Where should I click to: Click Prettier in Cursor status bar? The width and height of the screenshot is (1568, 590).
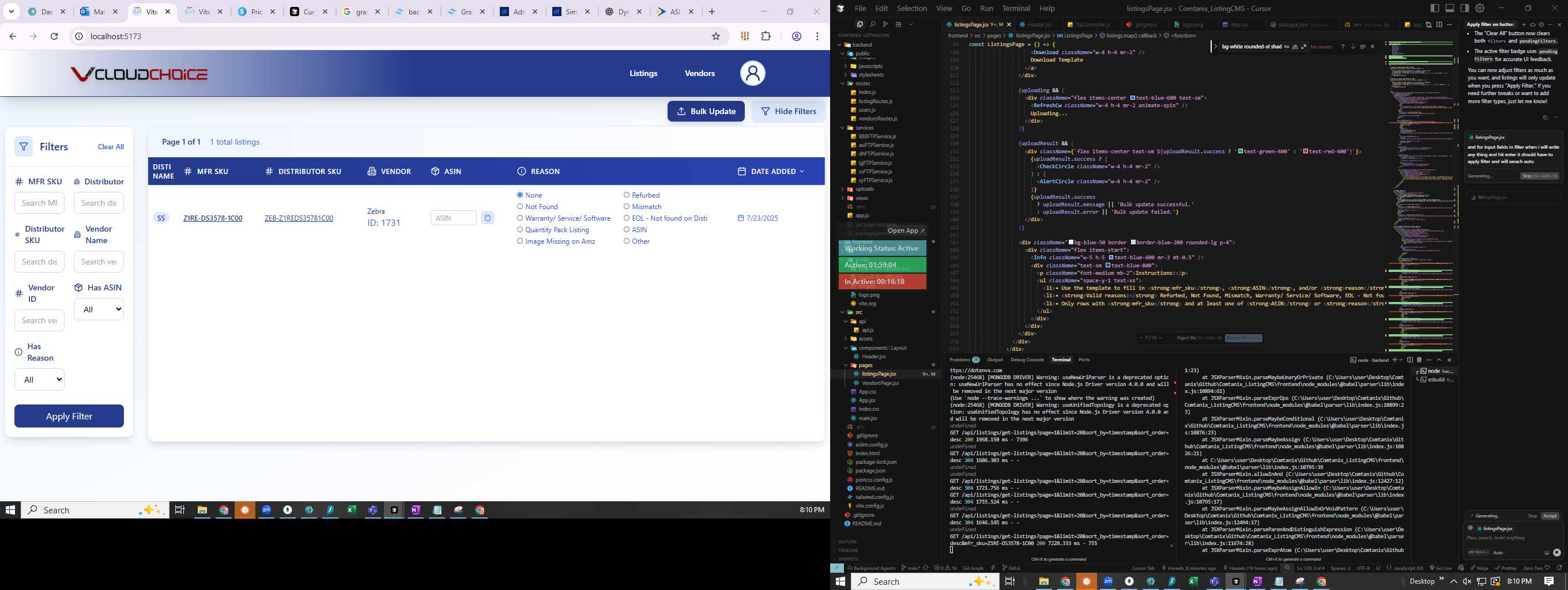[1505, 568]
